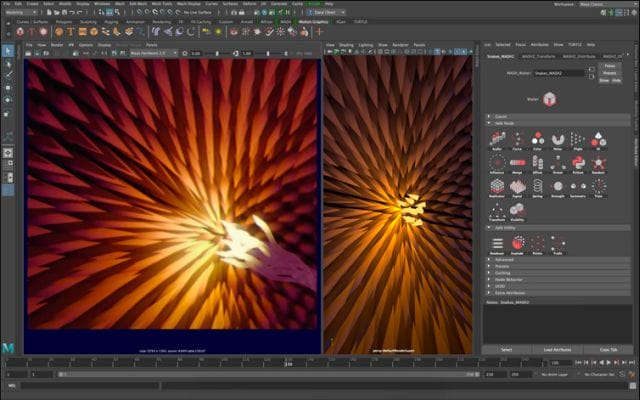The image size is (640, 400).
Task: Add the Color MASH node
Action: coord(537,138)
